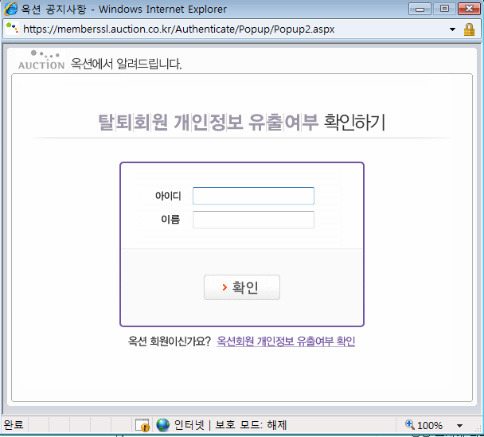This screenshot has width=484, height=437.
Task: Open the zoom level dropdown arrow
Action: click(460, 426)
